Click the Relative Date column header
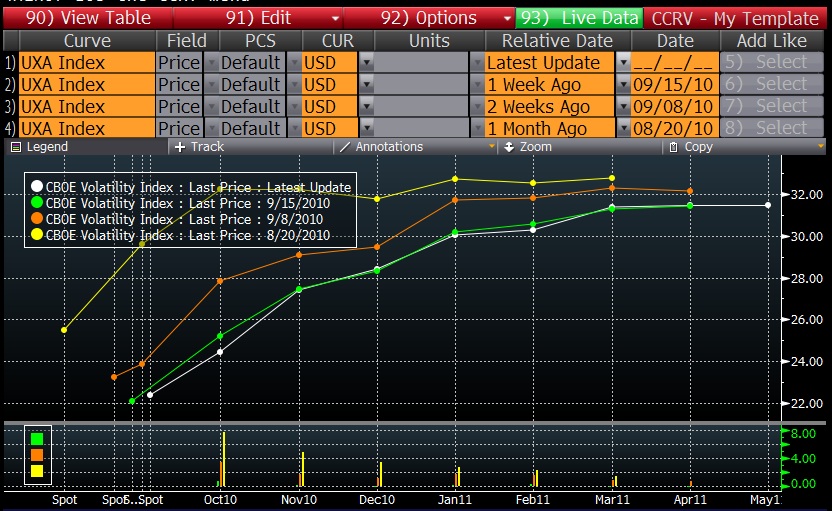Screen dimensions: 832x511 tap(557, 41)
